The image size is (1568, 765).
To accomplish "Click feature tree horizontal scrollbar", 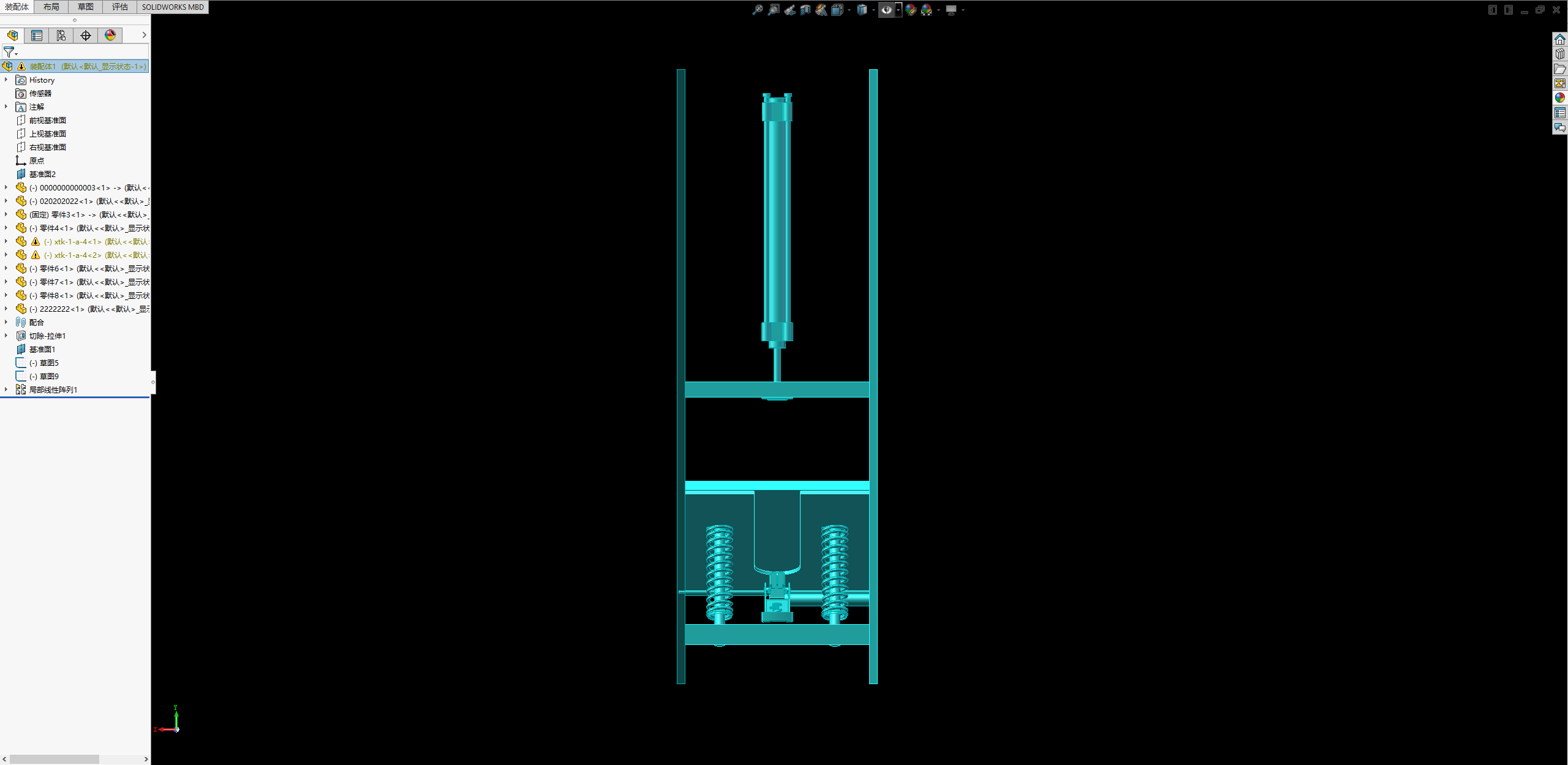I will point(55,759).
